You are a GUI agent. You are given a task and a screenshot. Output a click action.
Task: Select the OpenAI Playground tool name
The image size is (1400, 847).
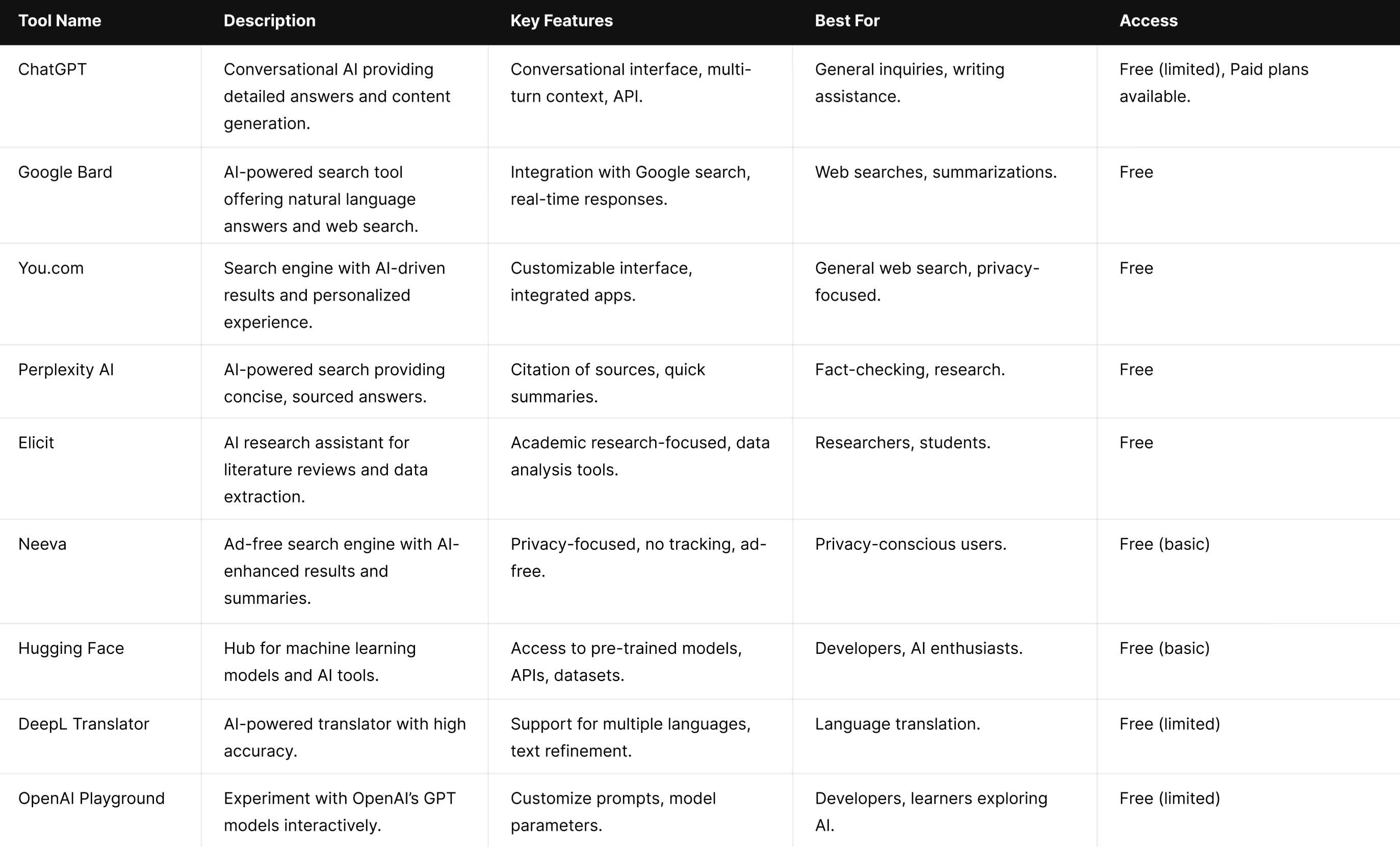tap(91, 799)
